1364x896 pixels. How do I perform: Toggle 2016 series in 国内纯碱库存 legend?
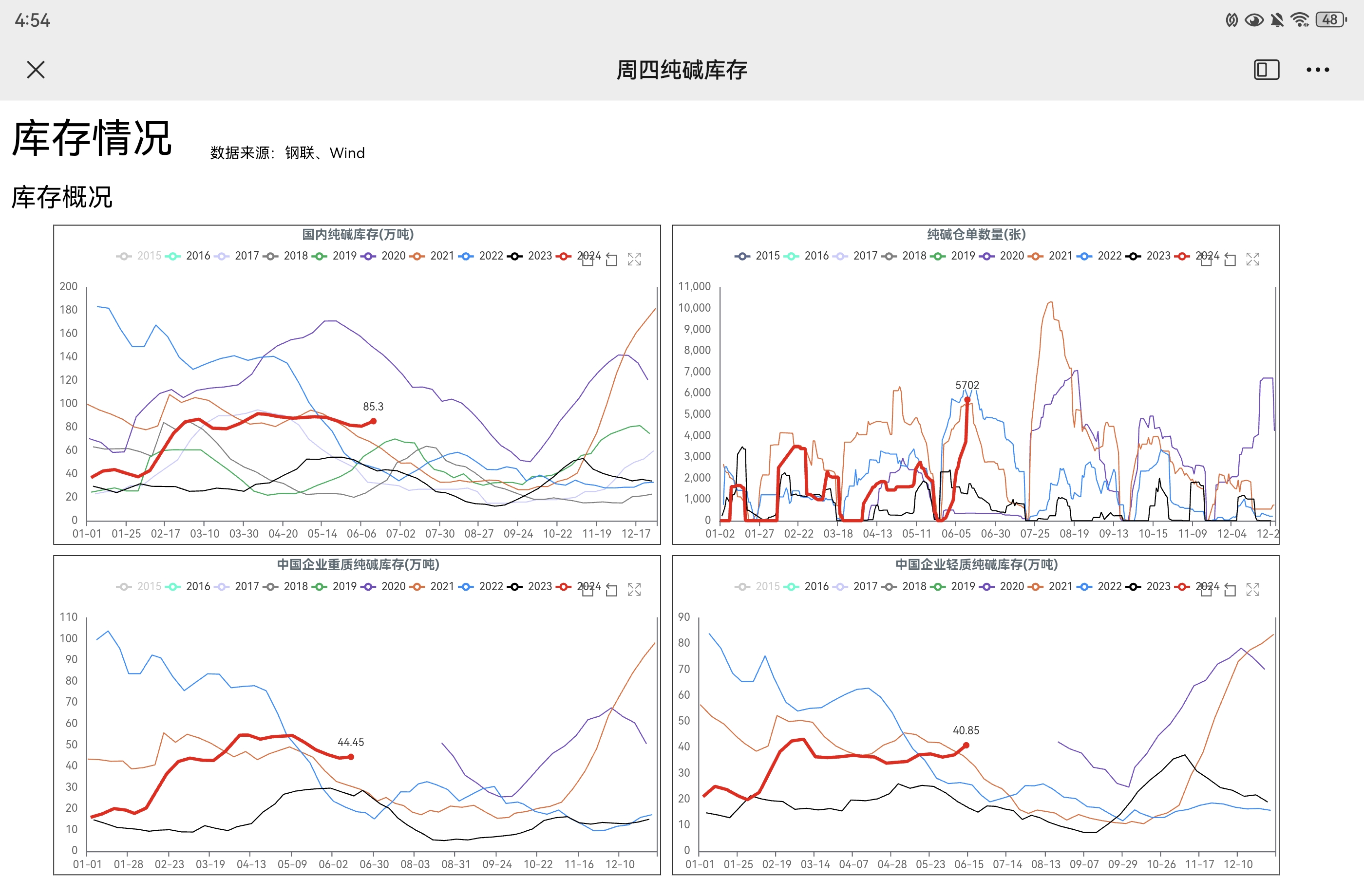coord(188,256)
